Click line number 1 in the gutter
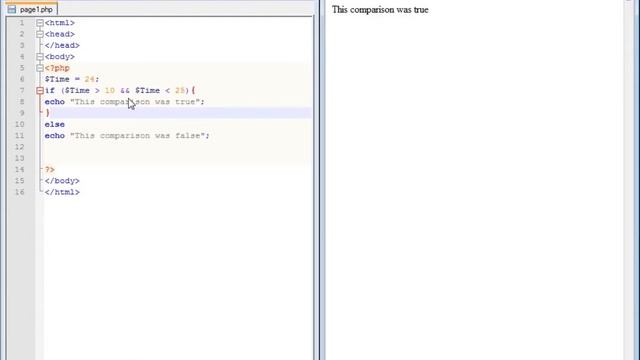 [x=22, y=23]
